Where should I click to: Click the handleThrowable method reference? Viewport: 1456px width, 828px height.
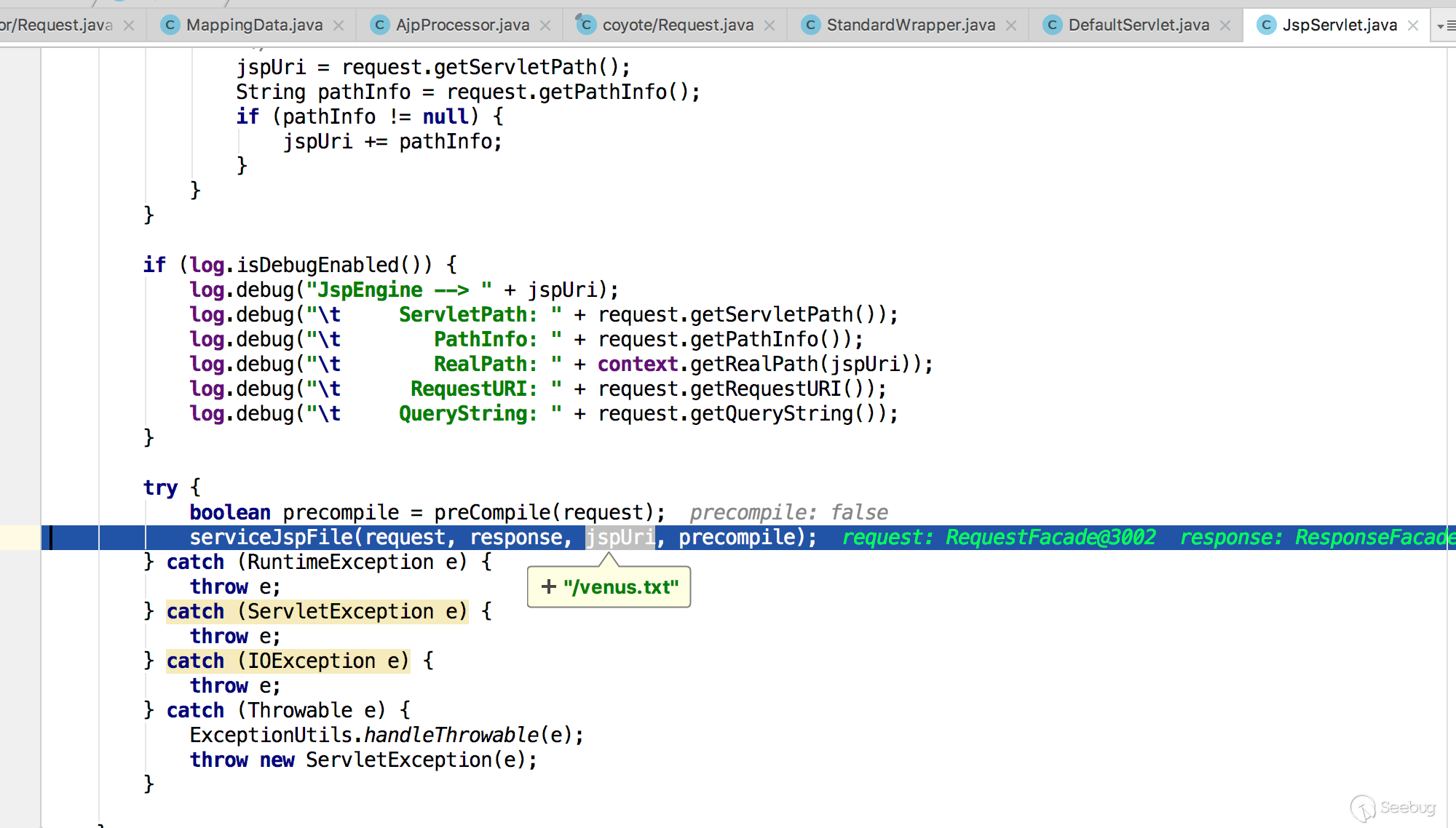click(x=451, y=736)
